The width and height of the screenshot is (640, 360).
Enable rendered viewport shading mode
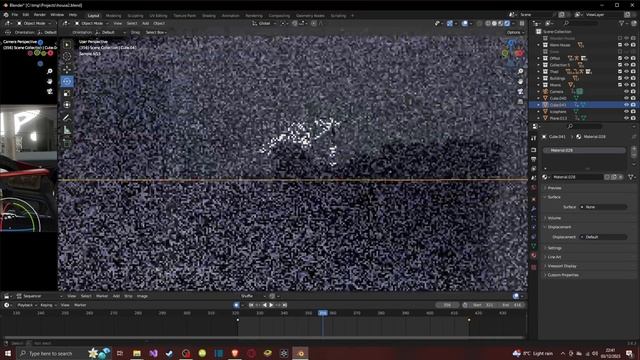point(507,24)
